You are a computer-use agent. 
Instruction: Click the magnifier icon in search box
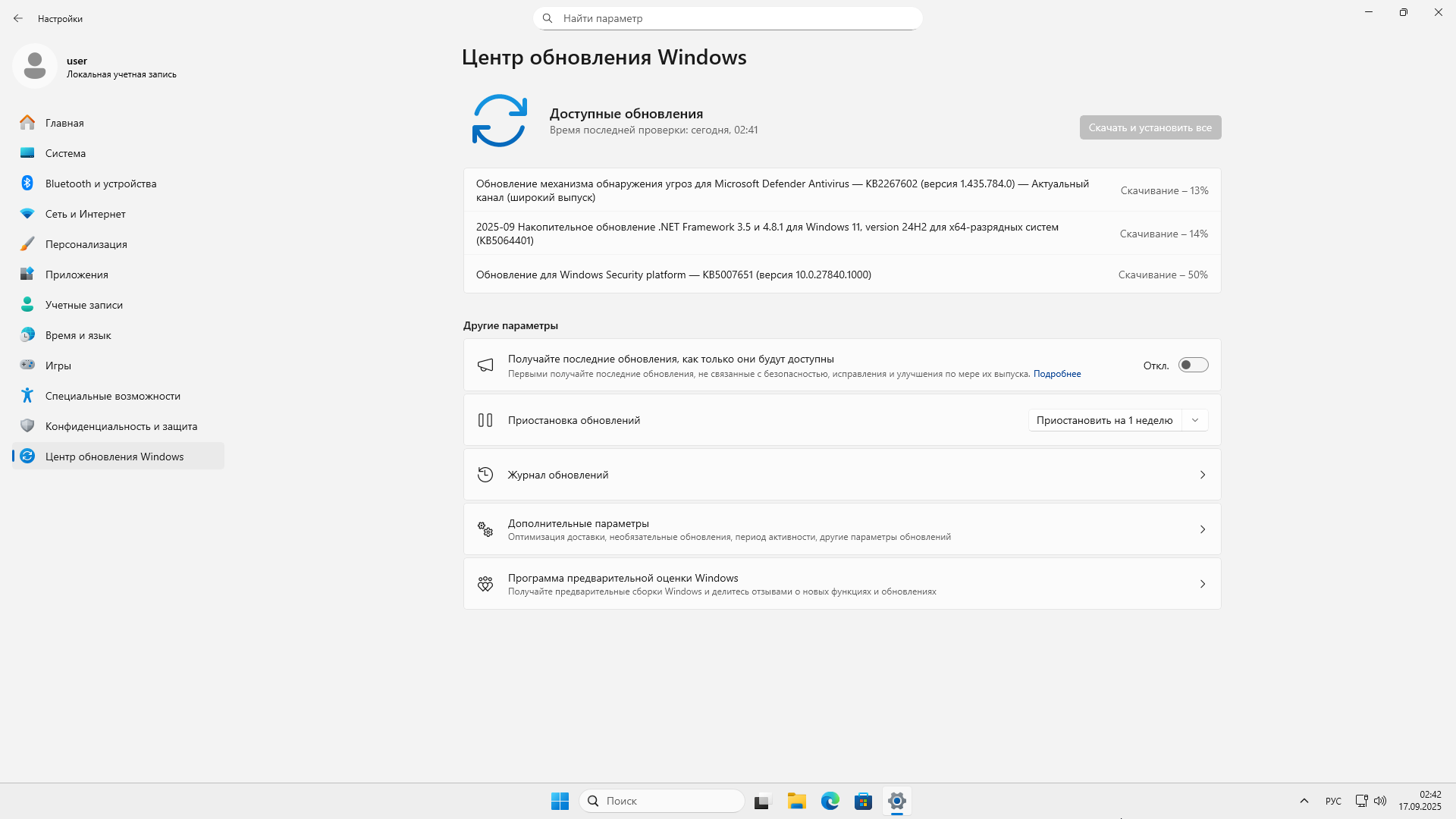click(x=548, y=18)
